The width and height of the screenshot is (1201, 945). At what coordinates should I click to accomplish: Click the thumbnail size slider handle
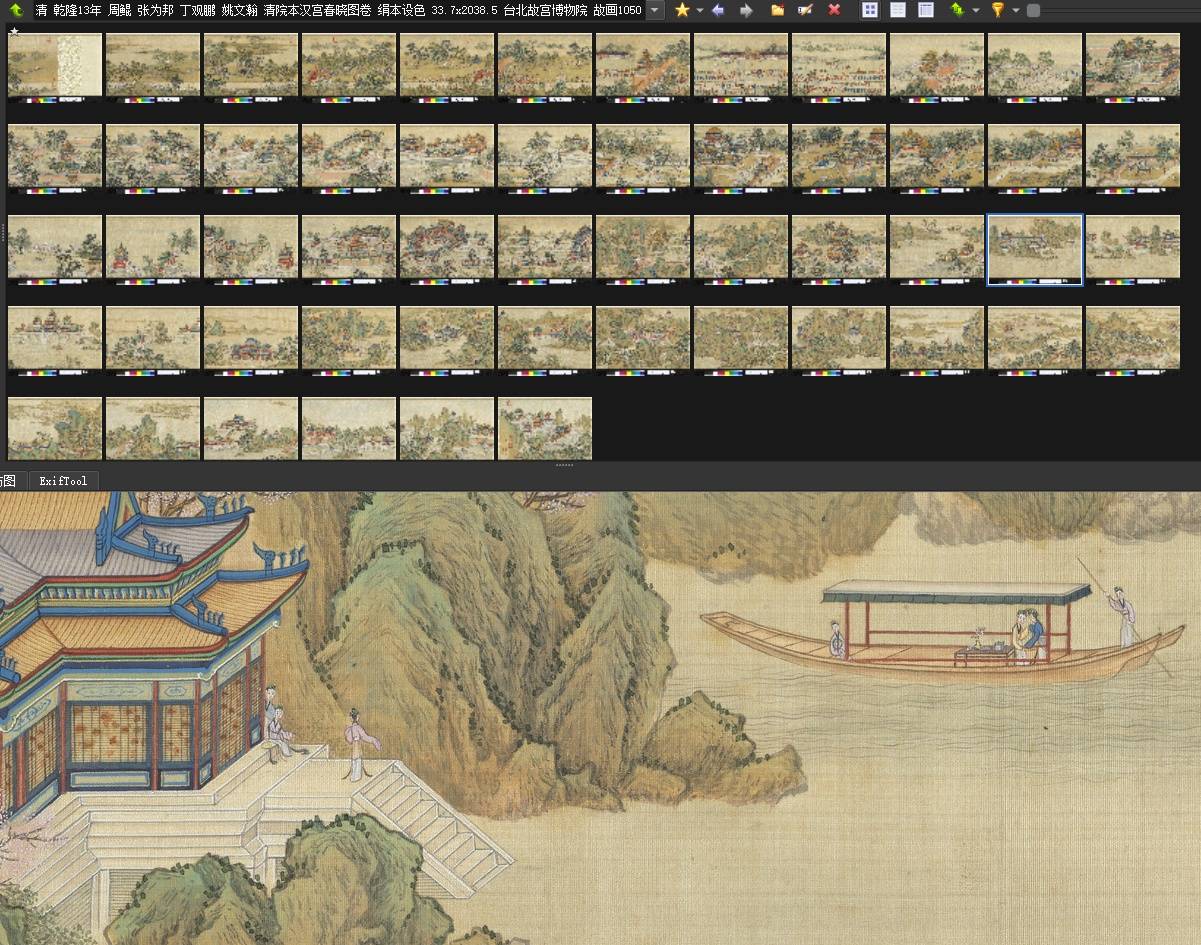pos(1033,10)
